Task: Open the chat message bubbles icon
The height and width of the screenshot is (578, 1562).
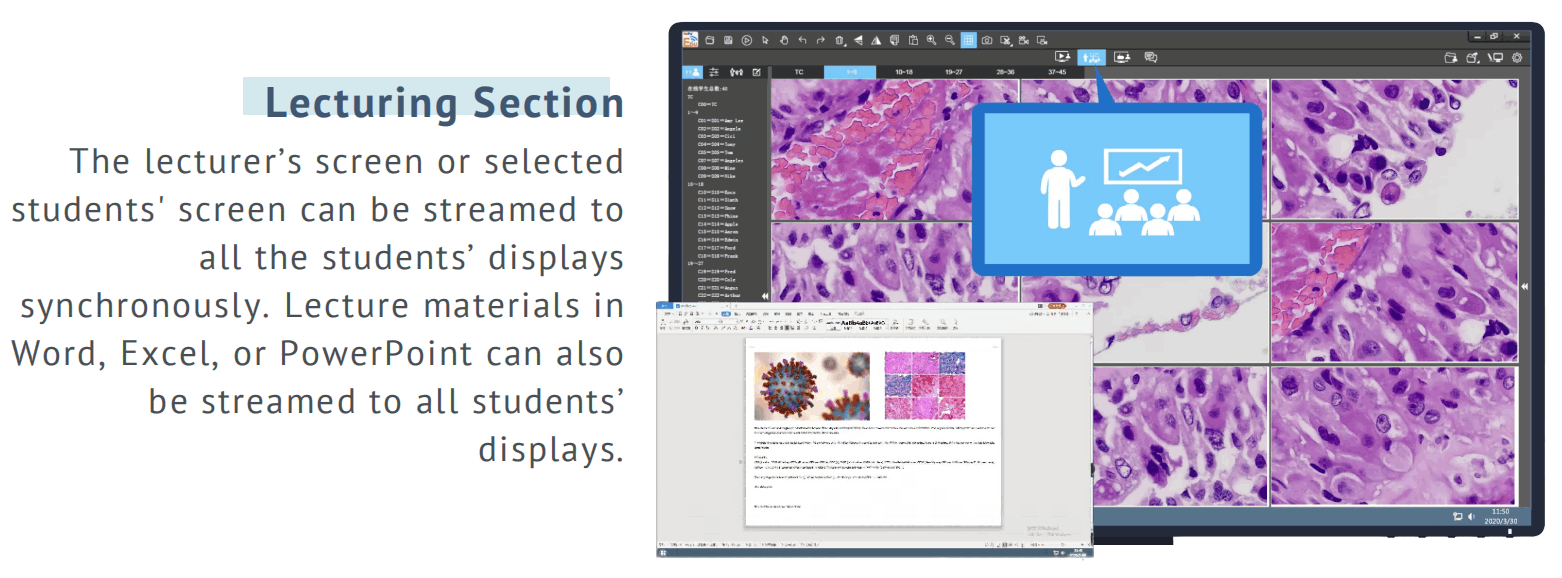Action: [x=1150, y=57]
